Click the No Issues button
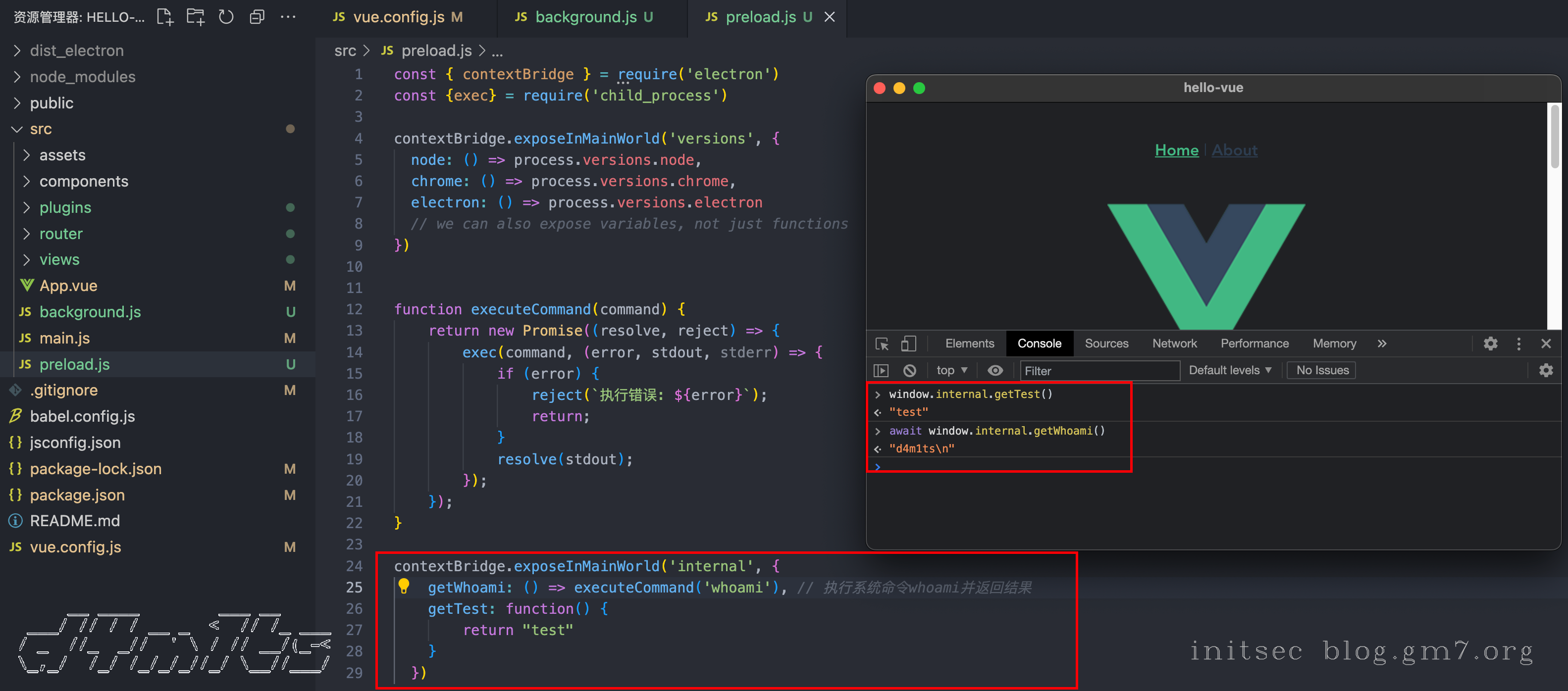Screen dimensions: 1568x691 tap(1321, 370)
